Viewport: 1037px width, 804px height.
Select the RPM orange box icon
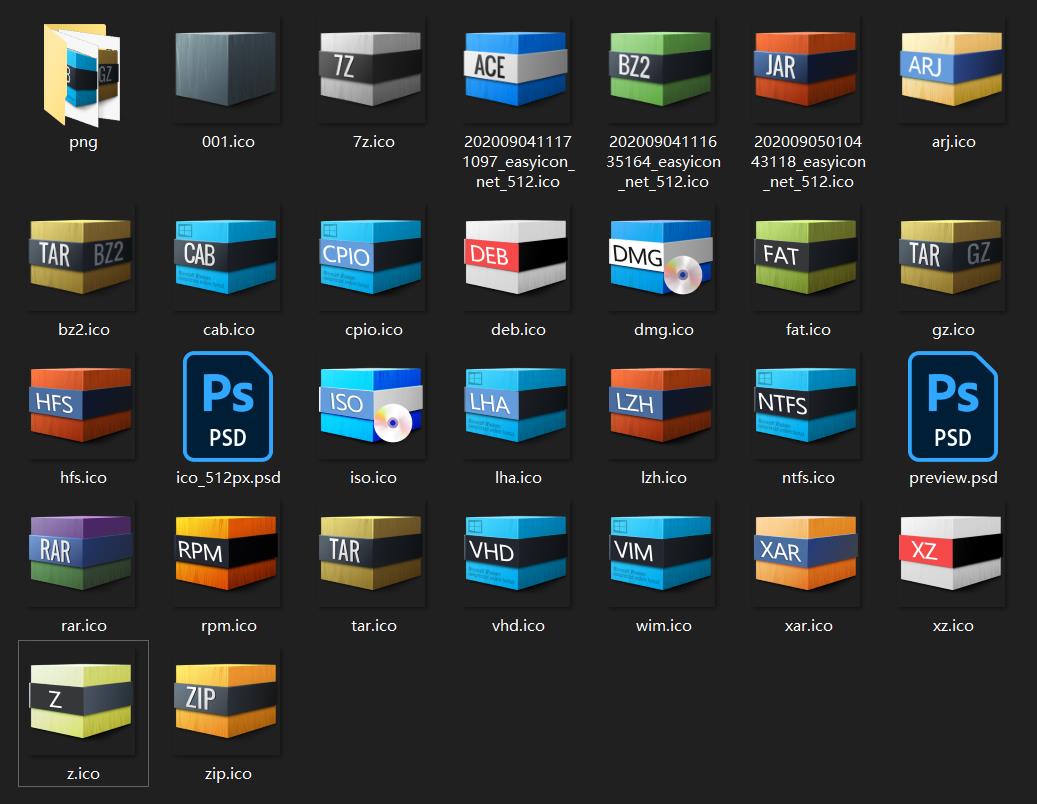(226, 553)
